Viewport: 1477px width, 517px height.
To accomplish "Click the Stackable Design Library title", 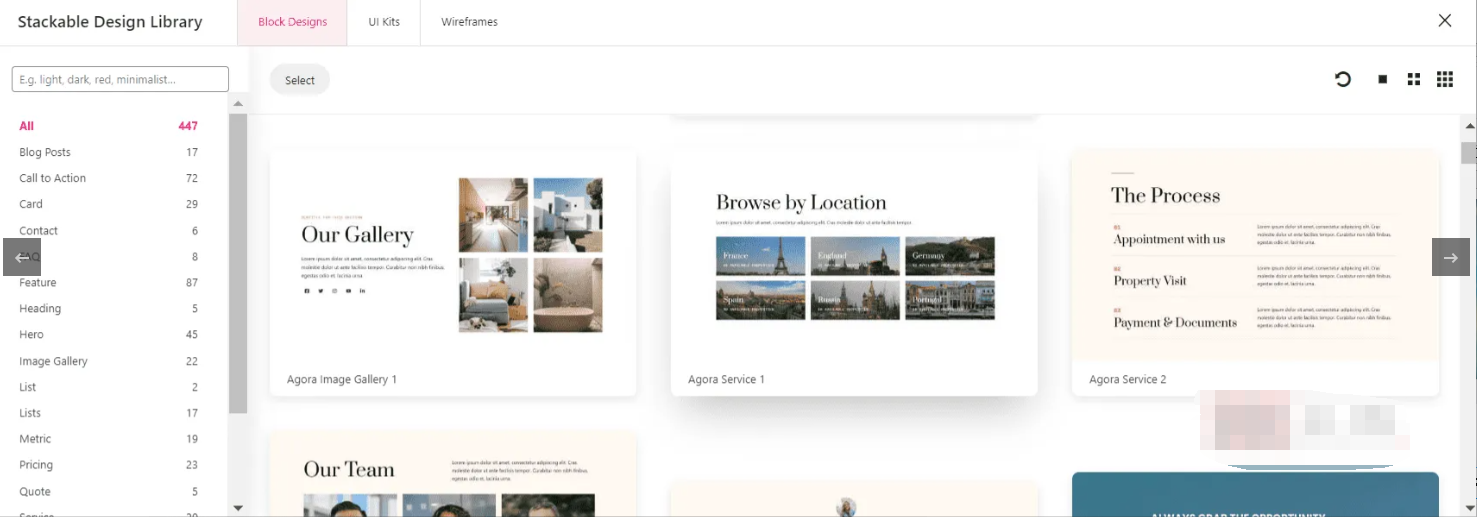I will pos(110,22).
